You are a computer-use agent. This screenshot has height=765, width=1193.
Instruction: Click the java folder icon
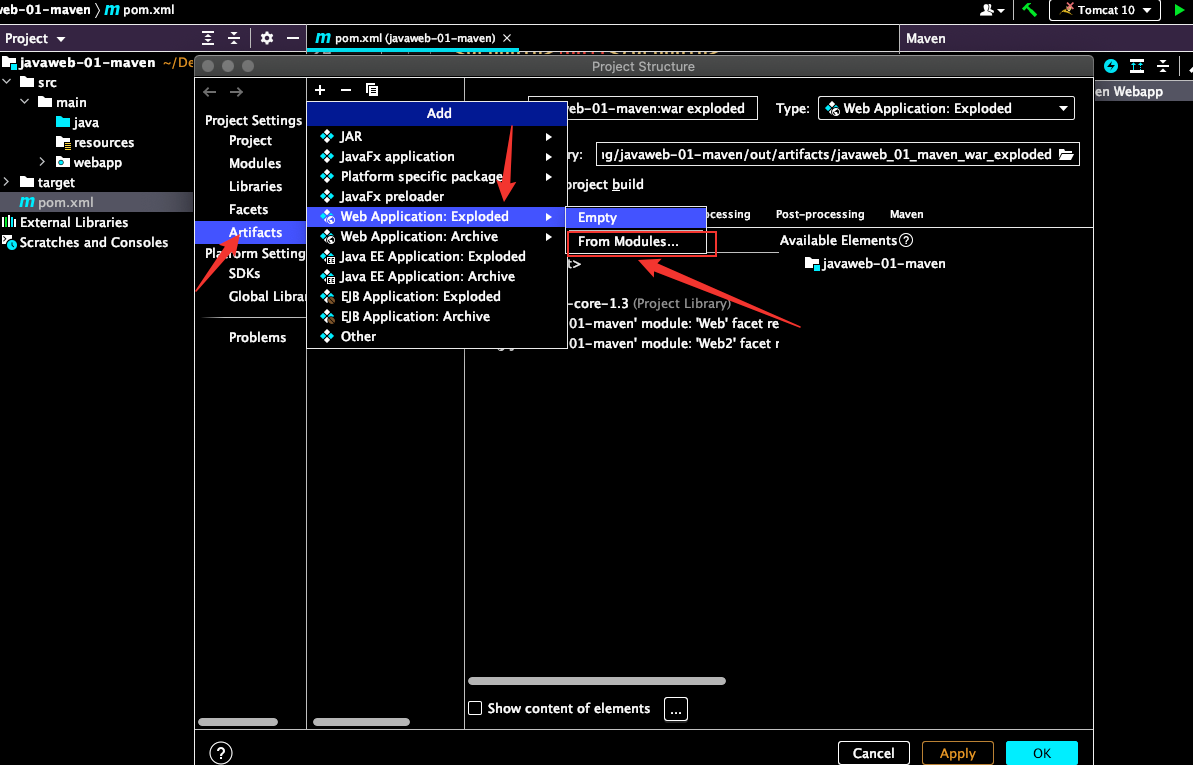63,122
